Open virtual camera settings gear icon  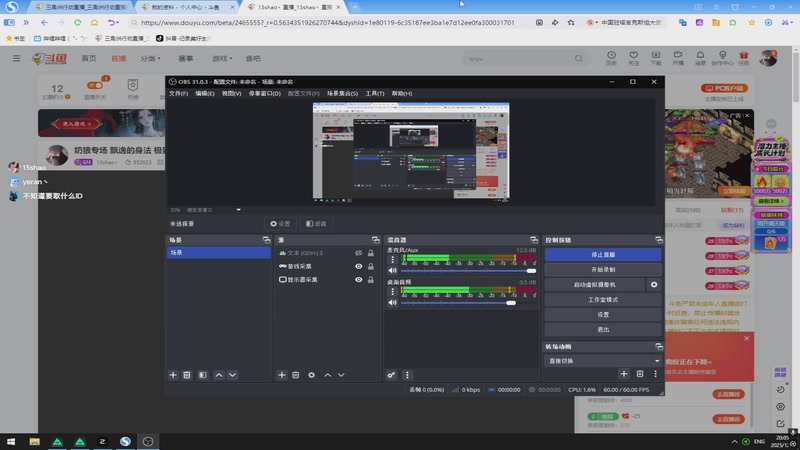click(x=654, y=285)
